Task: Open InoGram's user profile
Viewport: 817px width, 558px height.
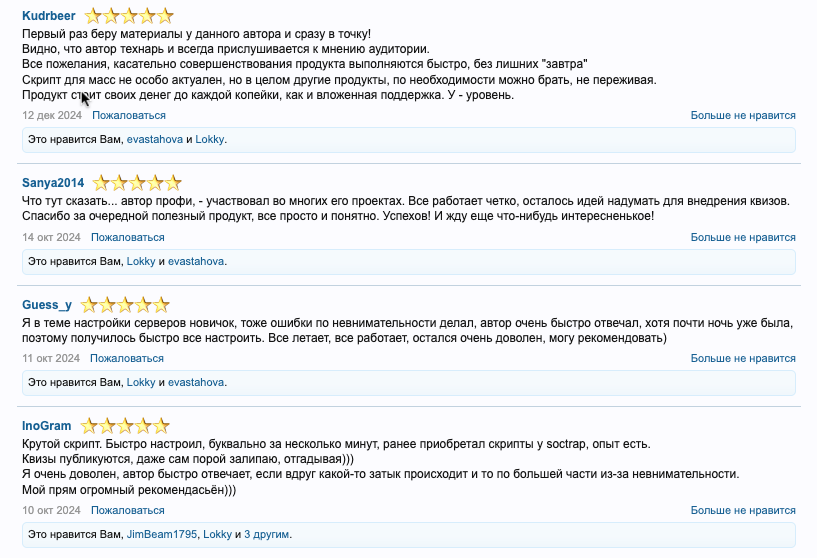Action: [46, 426]
